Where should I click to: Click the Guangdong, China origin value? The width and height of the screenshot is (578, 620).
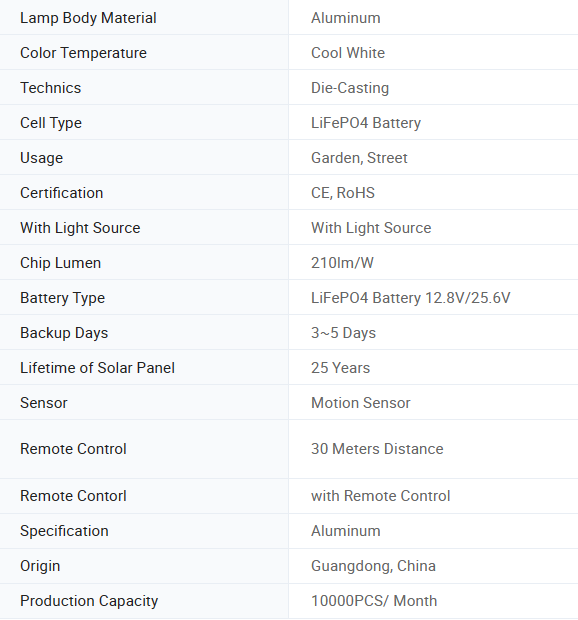click(x=373, y=566)
